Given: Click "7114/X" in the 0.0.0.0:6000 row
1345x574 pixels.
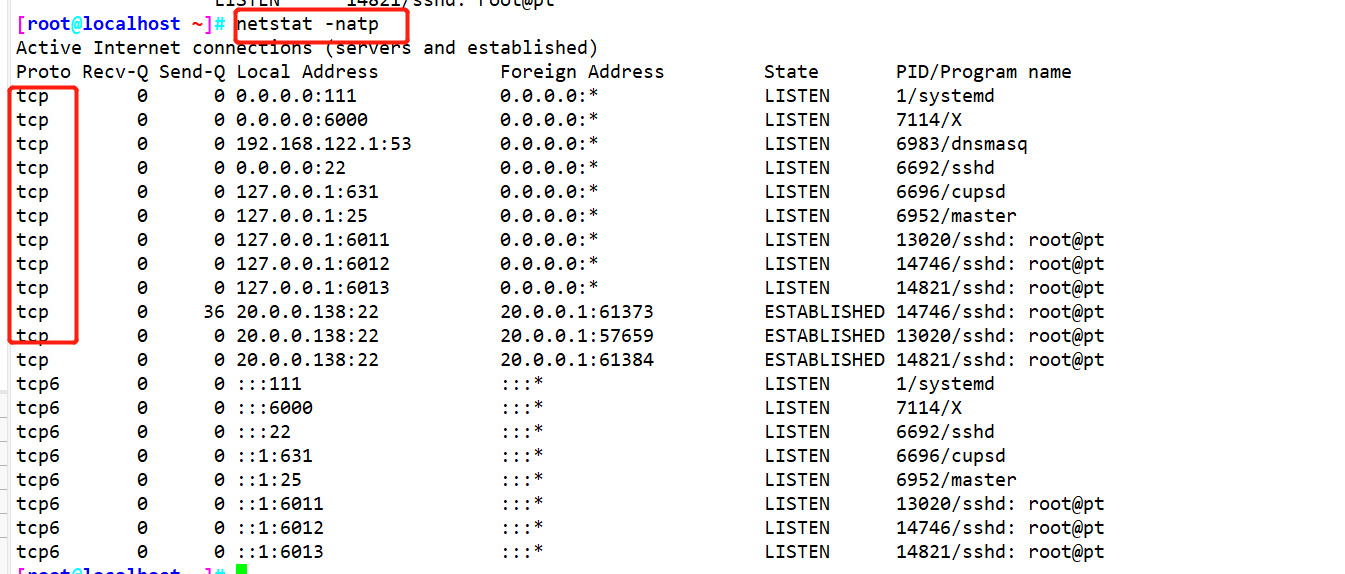Looking at the screenshot, I should coord(929,120).
